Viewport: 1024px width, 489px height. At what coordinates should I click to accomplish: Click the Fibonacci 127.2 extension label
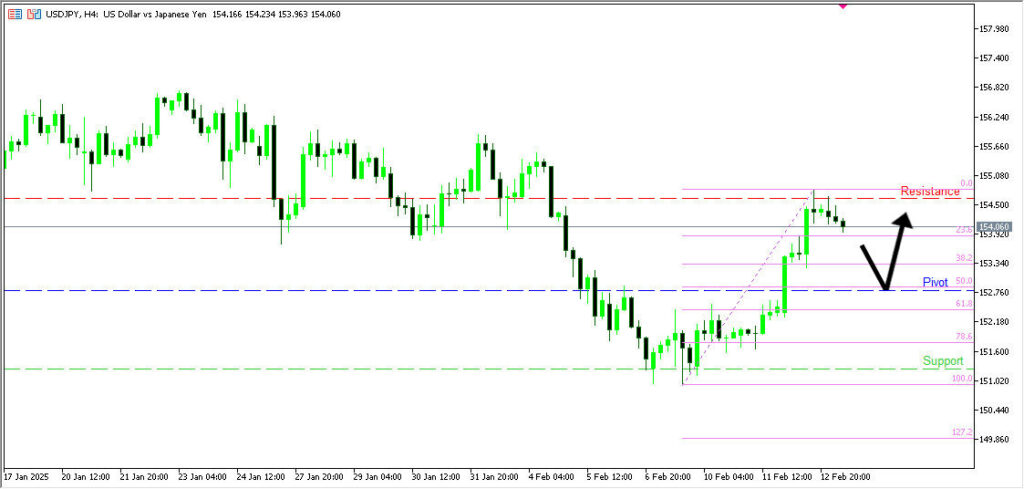(x=961, y=433)
